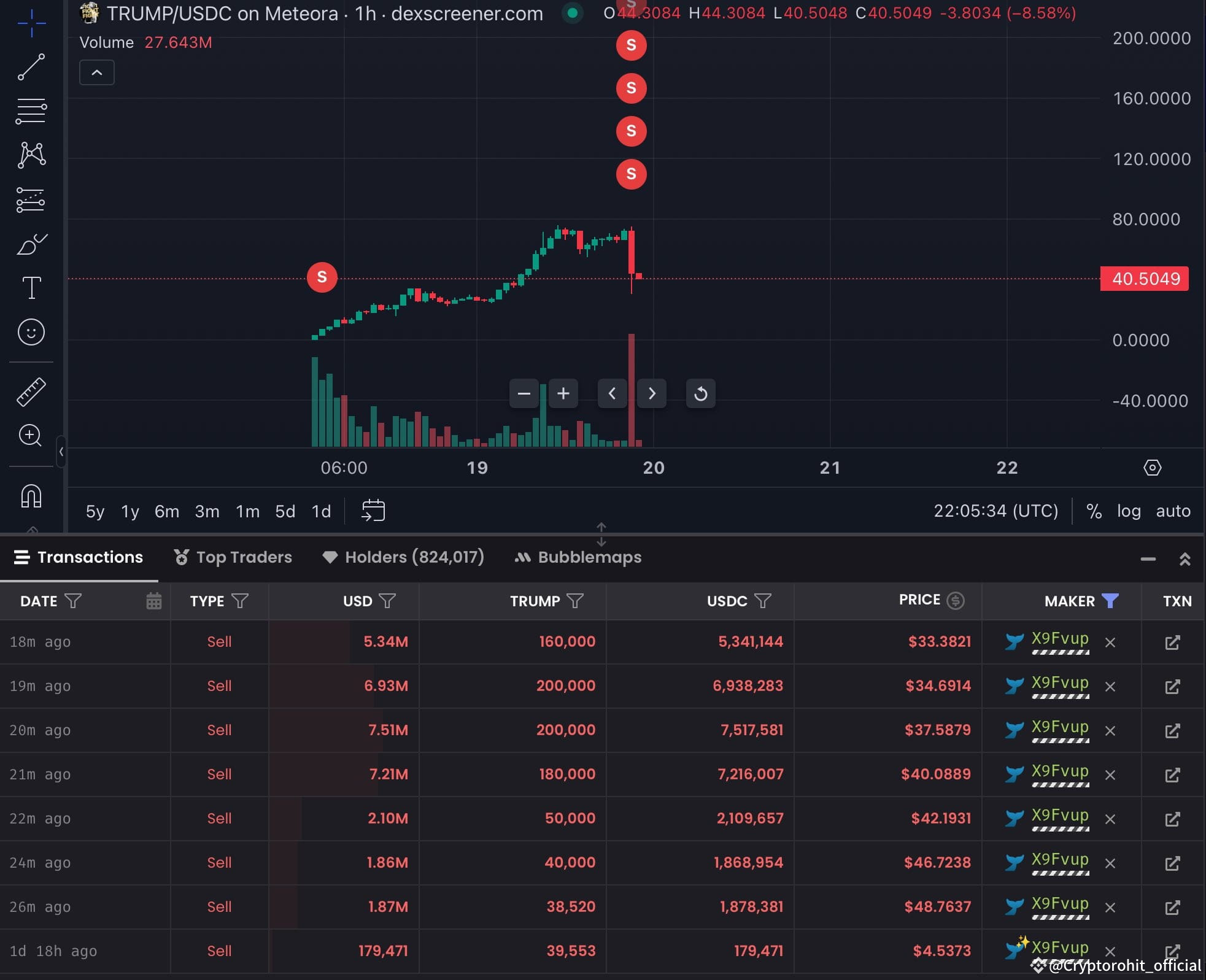Collapse the drawing toolbar handle
Viewport: 1206px width, 980px height.
61,452
